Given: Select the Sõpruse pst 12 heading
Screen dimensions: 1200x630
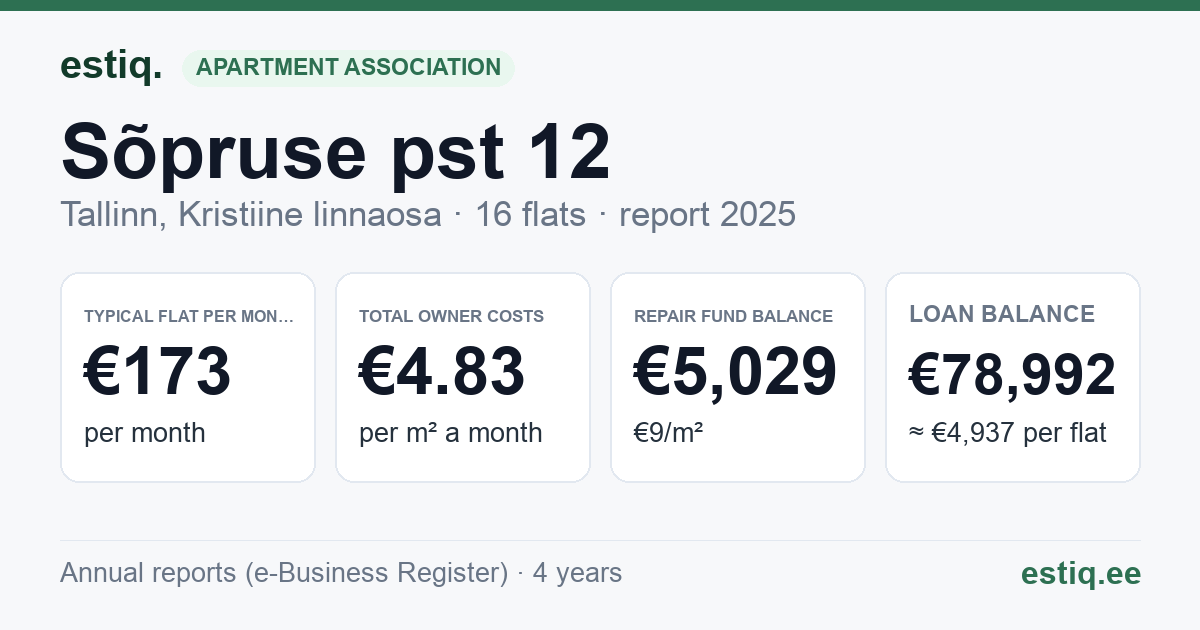Looking at the screenshot, I should (x=336, y=152).
